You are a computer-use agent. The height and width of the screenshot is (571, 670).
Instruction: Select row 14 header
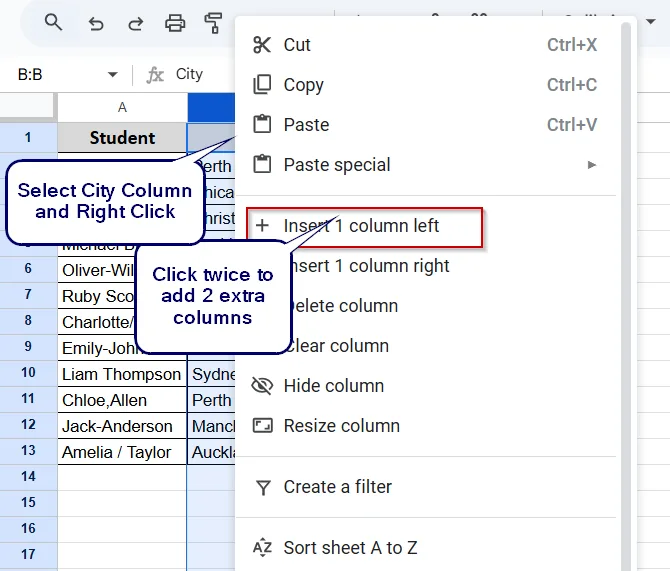(28, 476)
